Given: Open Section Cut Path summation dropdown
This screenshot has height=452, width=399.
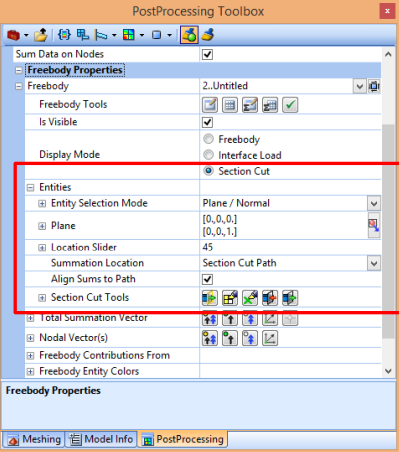Looking at the screenshot, I should click(374, 263).
